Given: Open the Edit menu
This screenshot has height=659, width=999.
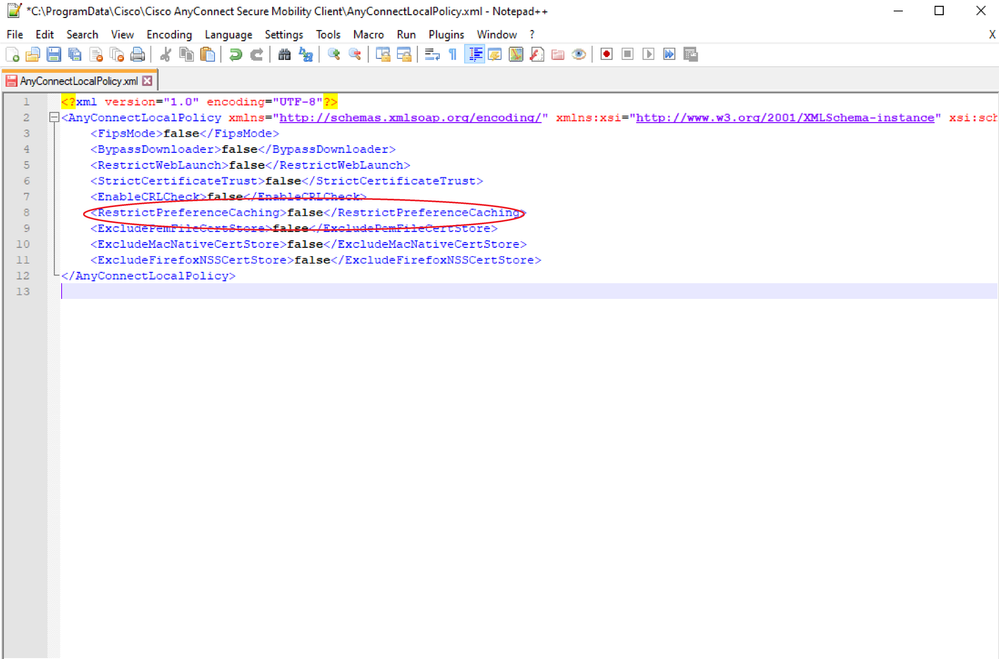Looking at the screenshot, I should pos(45,34).
